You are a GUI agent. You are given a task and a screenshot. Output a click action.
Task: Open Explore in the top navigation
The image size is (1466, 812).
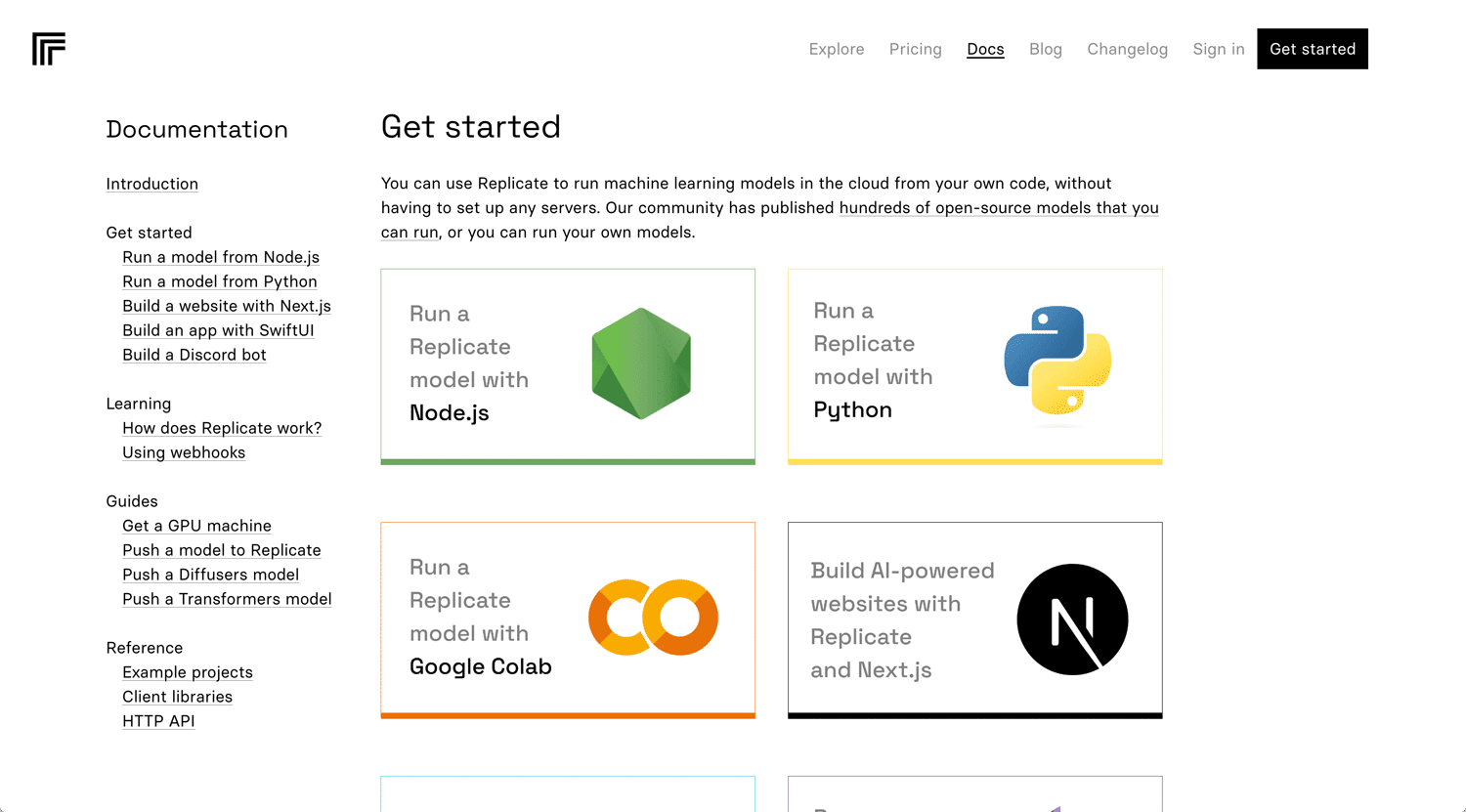(x=837, y=49)
